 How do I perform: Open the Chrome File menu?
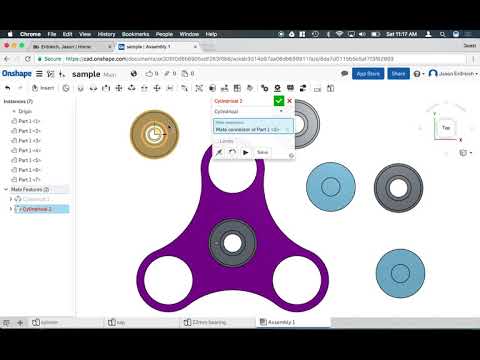[52, 34]
